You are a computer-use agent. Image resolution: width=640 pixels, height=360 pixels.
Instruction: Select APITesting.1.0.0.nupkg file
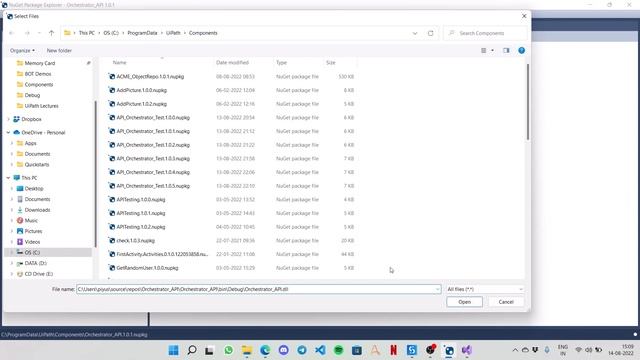[141, 200]
